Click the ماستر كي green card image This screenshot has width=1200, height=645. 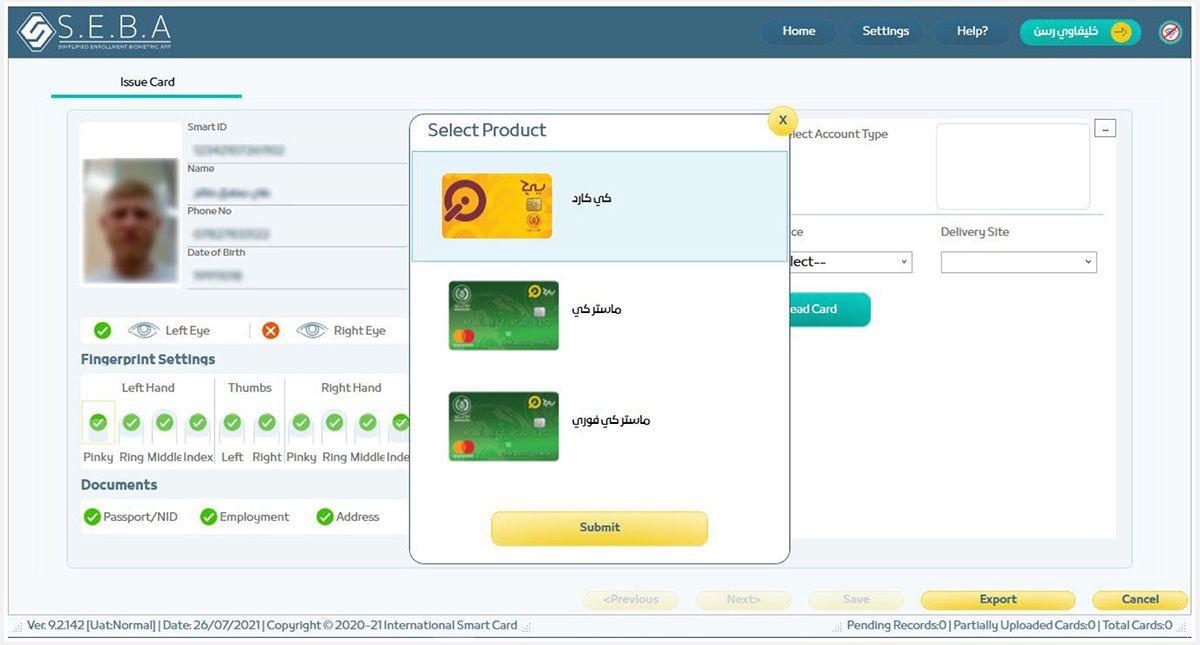[504, 315]
